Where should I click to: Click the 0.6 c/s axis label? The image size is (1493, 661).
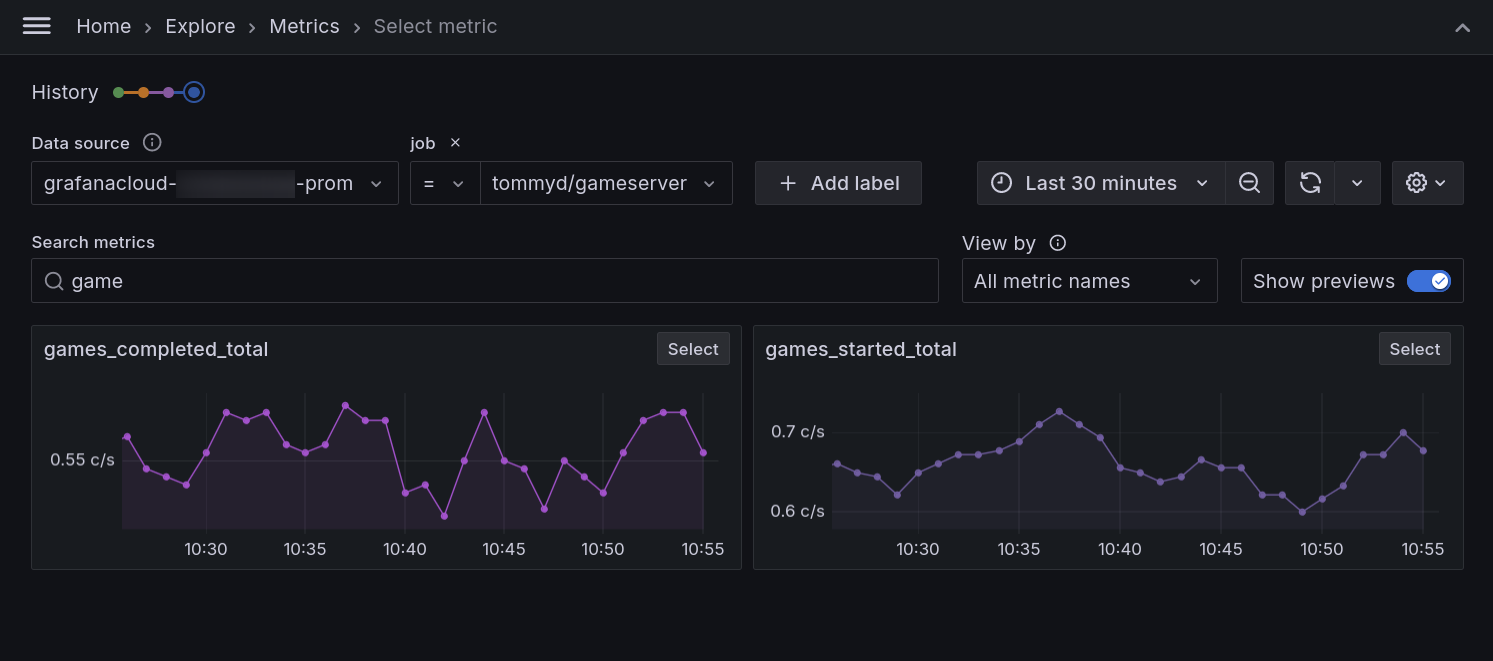point(798,511)
